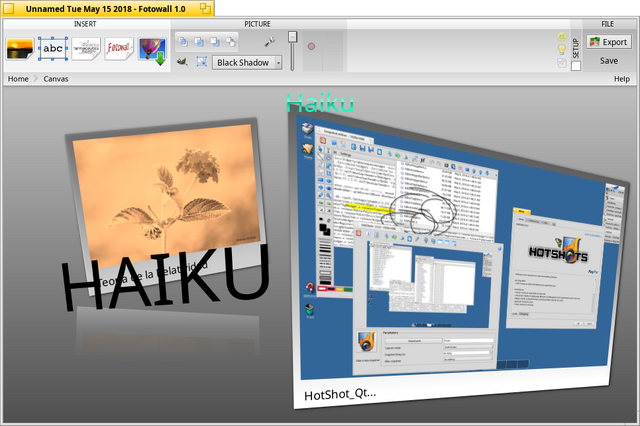
Task: Open picture configuration with the wrench icon
Action: (x=269, y=41)
